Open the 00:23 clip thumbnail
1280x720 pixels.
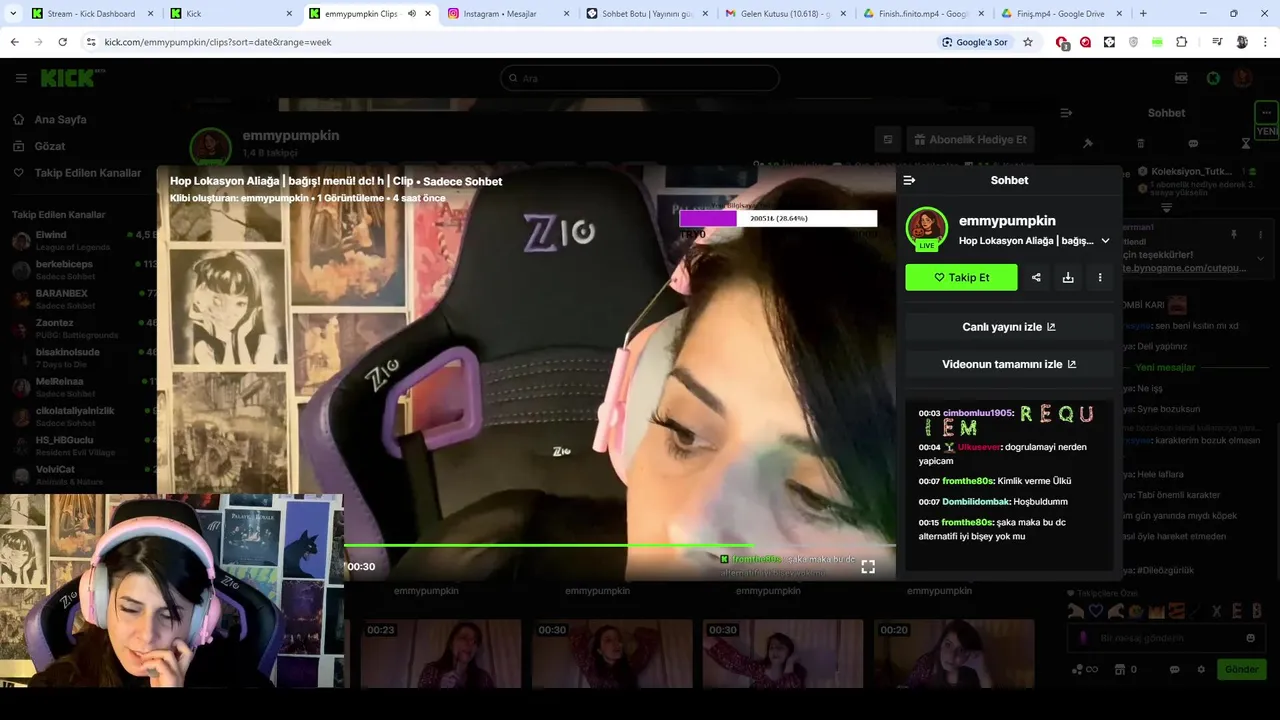point(440,653)
